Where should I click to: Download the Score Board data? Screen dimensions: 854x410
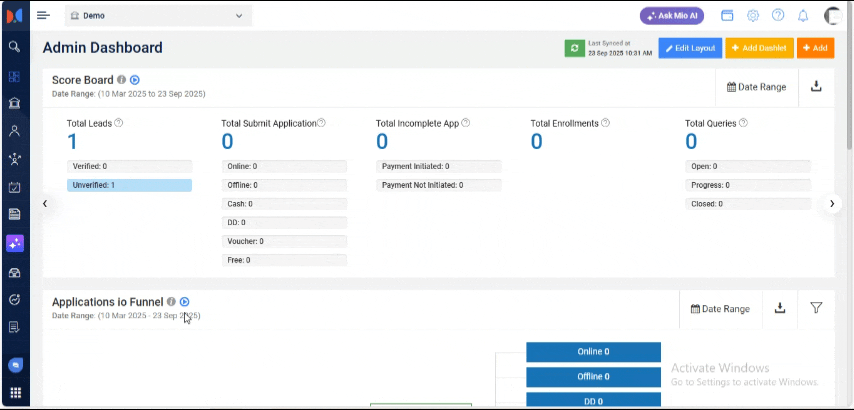(816, 87)
